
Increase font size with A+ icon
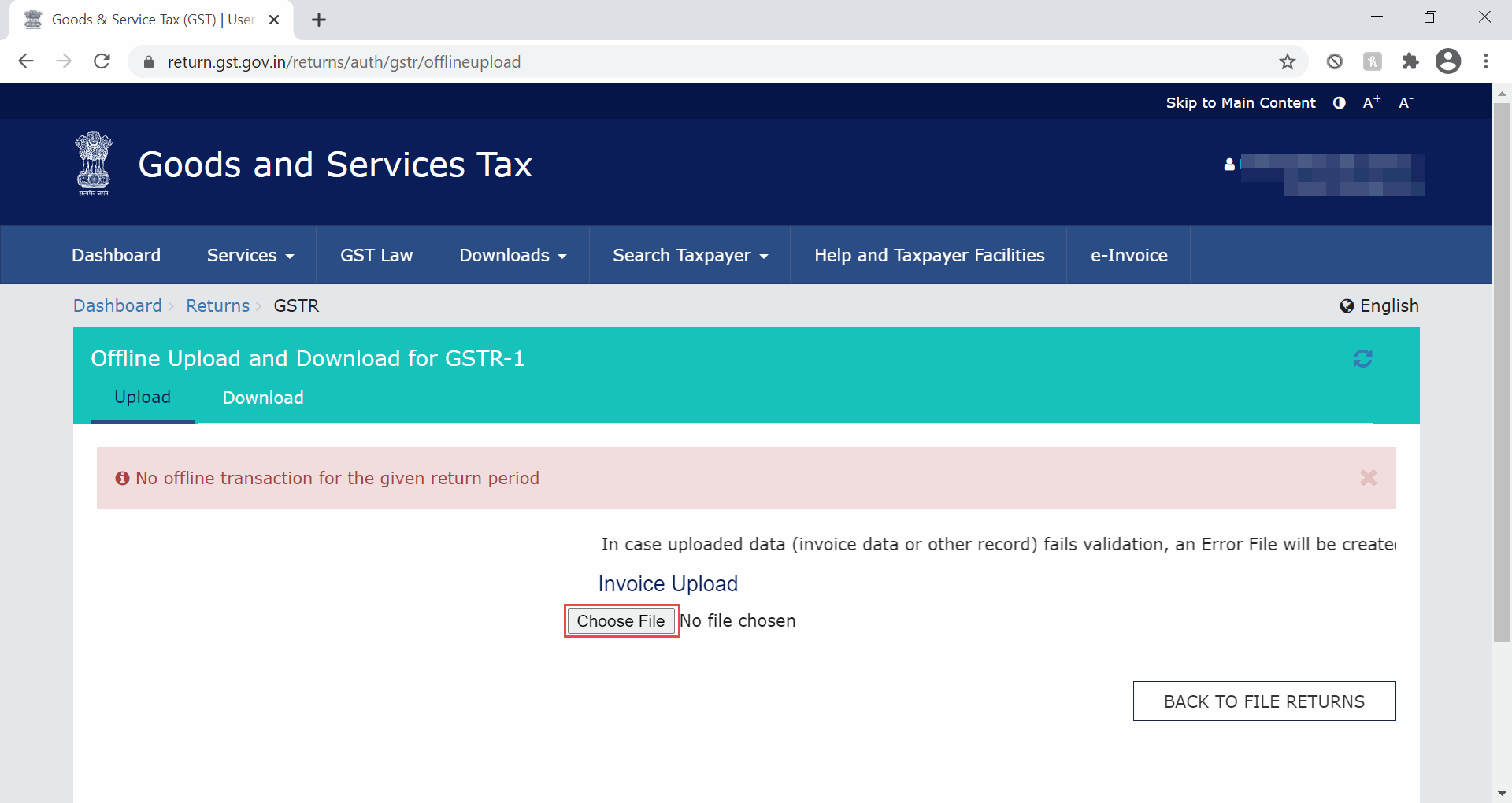[x=1372, y=102]
